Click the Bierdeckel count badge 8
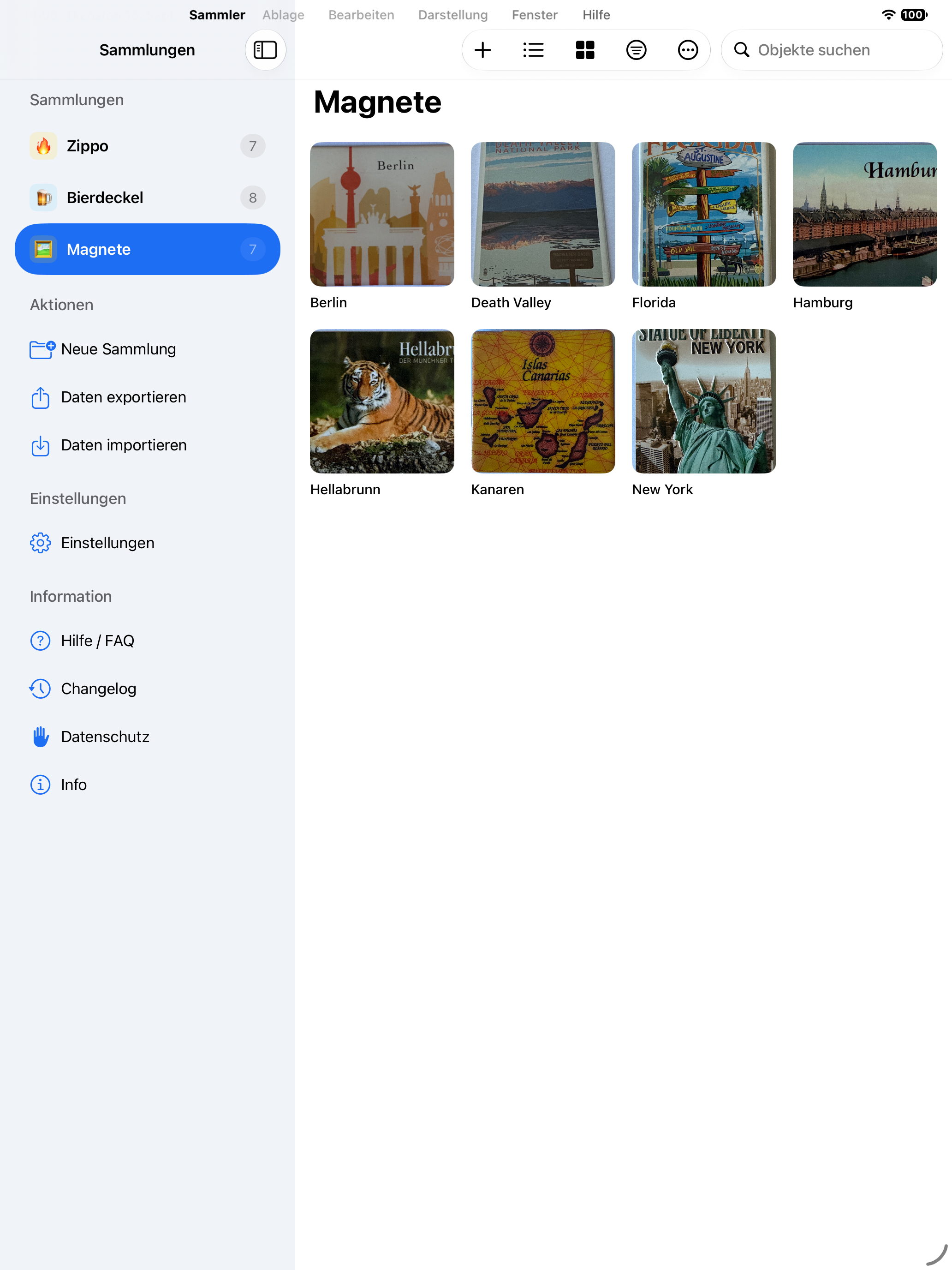Viewport: 952px width, 1270px height. 252,198
